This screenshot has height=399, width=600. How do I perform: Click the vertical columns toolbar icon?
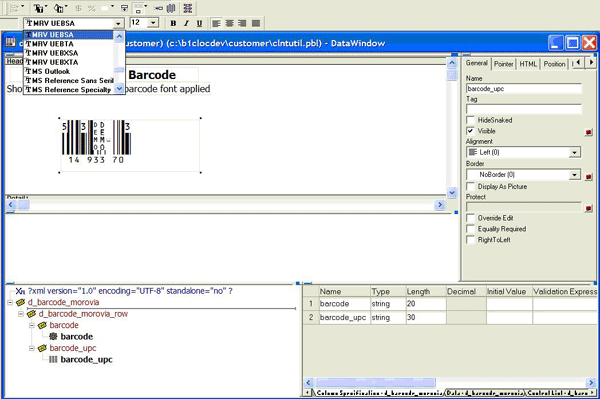(x=171, y=8)
